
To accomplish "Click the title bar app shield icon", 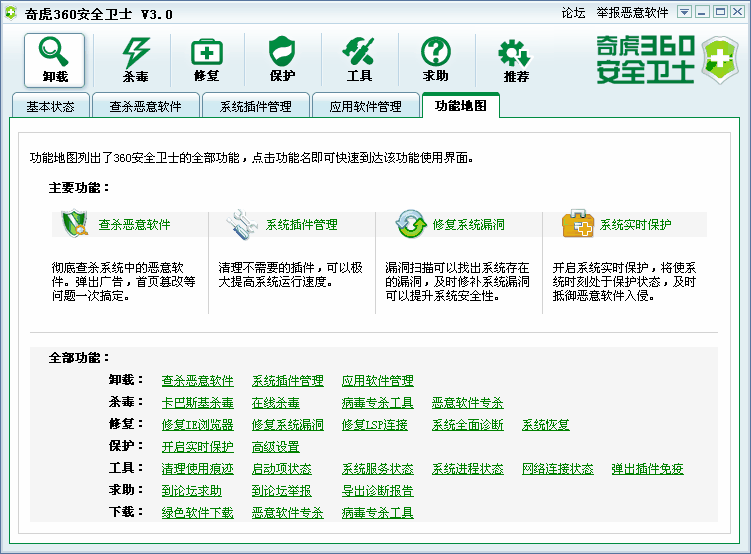I will coord(11,13).
